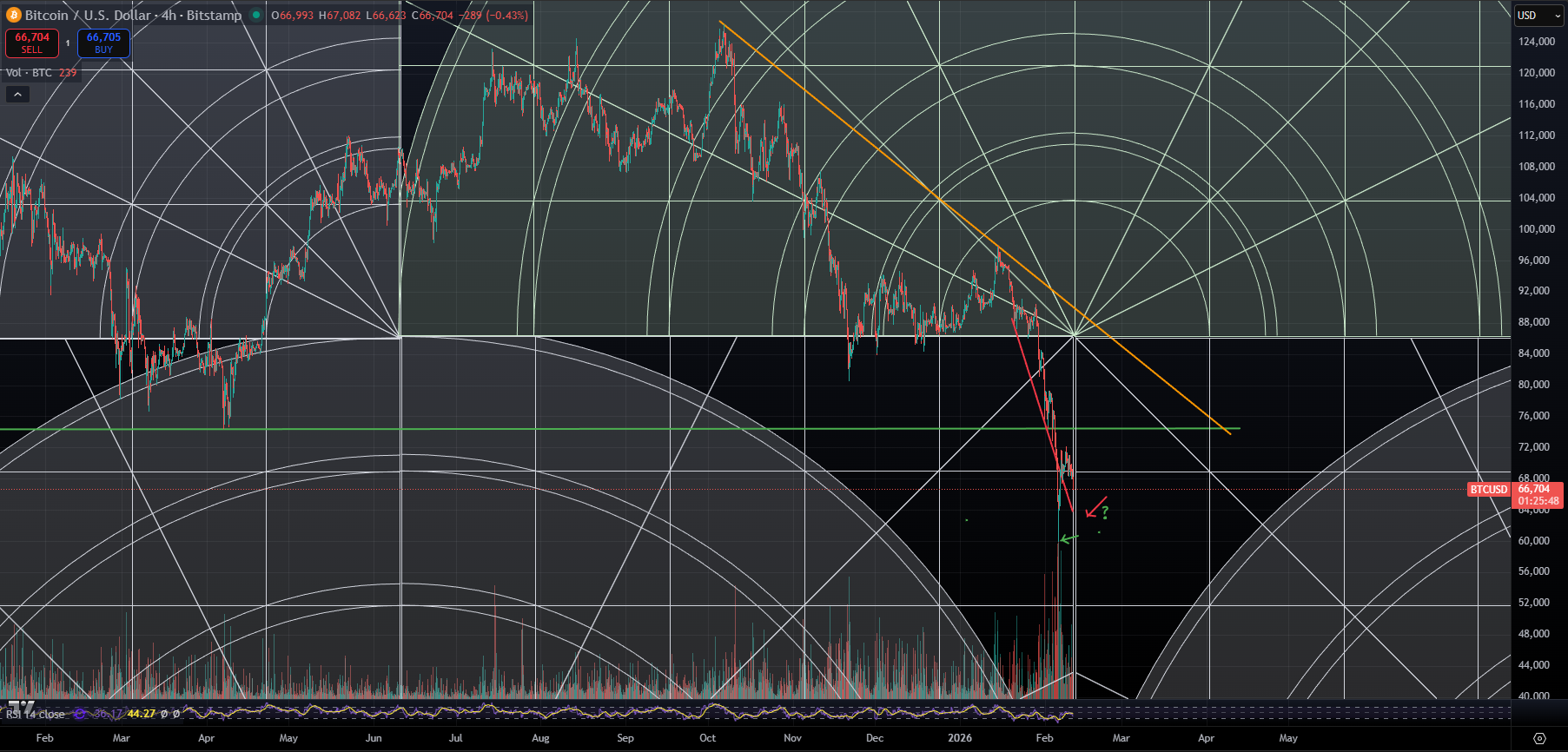Viewport: 1568px width, 752px height.
Task: Click the candle countdown 01:25:48
Action: point(1538,501)
